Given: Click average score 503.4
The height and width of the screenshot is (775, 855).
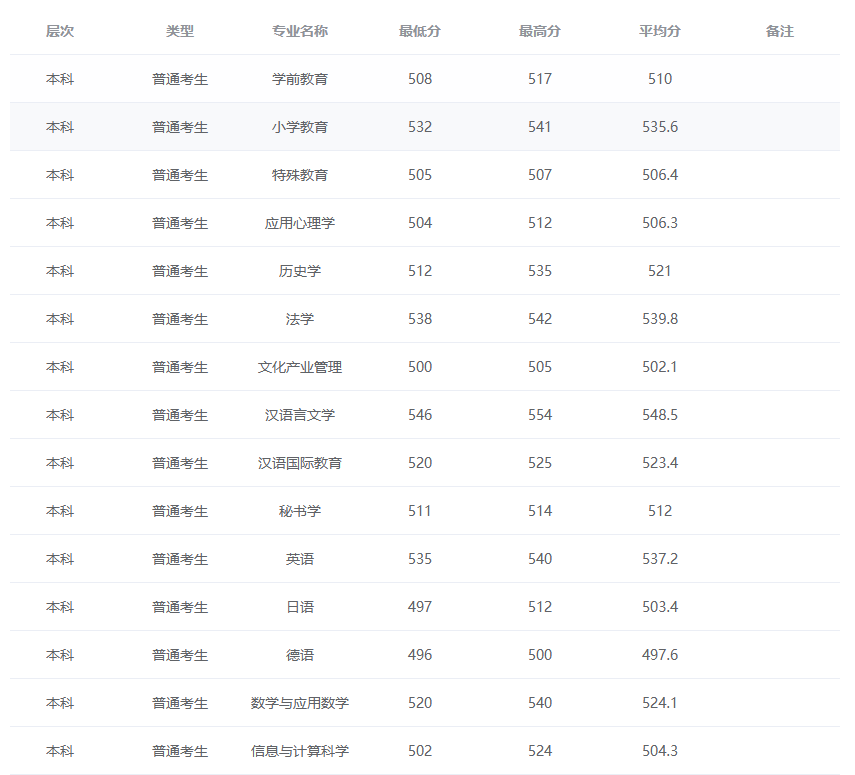Looking at the screenshot, I should (x=660, y=607).
